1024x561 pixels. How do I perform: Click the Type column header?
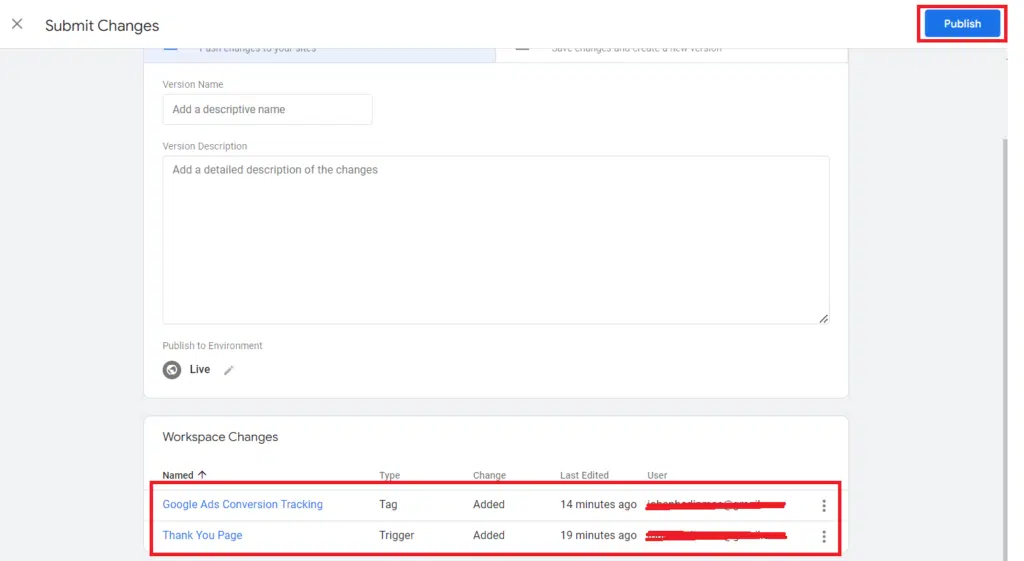click(x=389, y=475)
